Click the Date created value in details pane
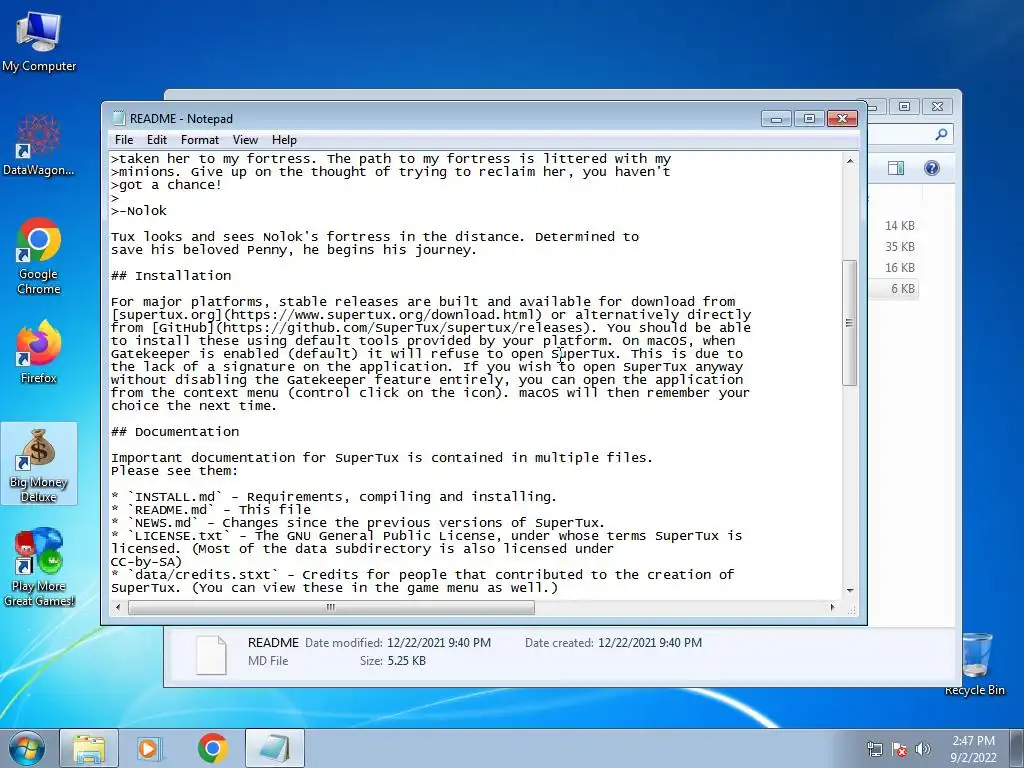Viewport: 1024px width, 768px height. pyautogui.click(x=650, y=643)
